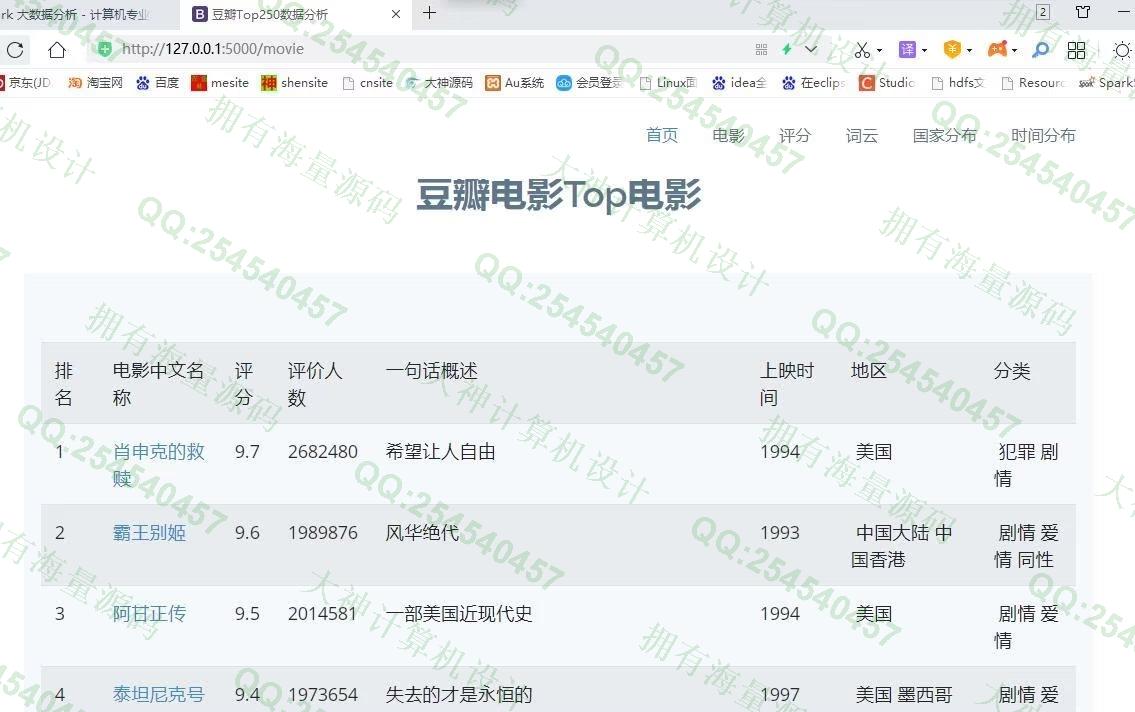Reload the page with the refresh icon
Viewport: 1135px width, 712px height.
(x=15, y=49)
